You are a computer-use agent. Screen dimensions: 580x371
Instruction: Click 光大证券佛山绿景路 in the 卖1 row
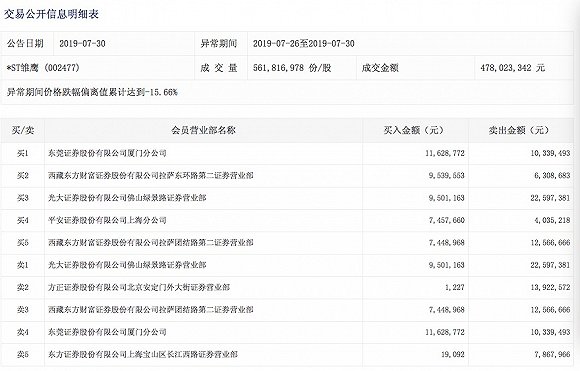[127, 265]
